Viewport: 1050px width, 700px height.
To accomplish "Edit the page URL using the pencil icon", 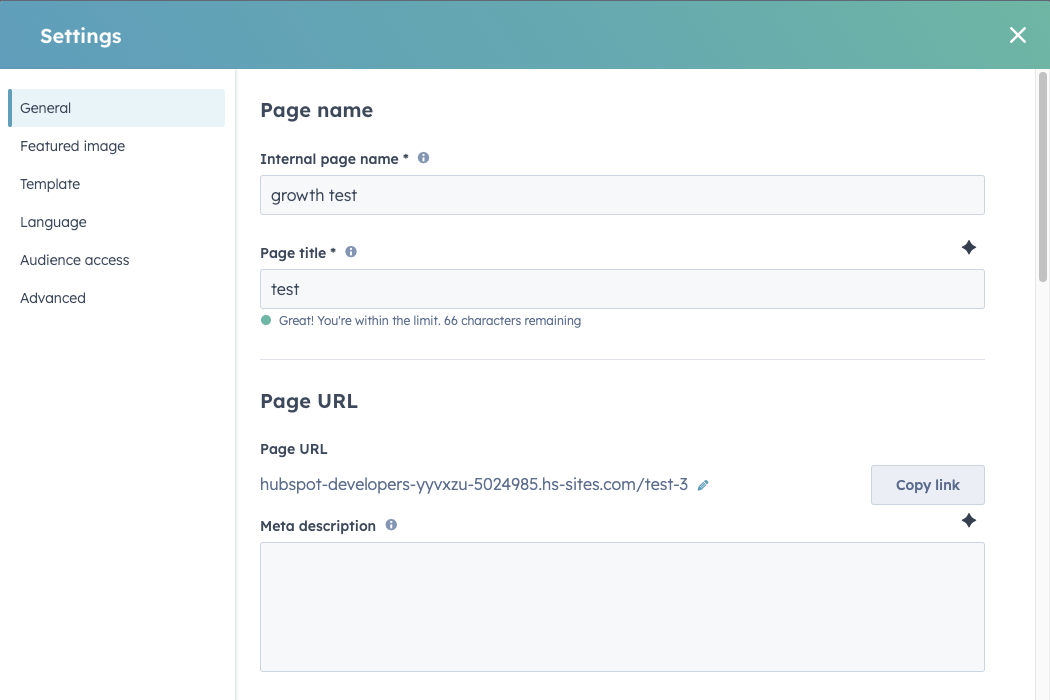I will 703,484.
